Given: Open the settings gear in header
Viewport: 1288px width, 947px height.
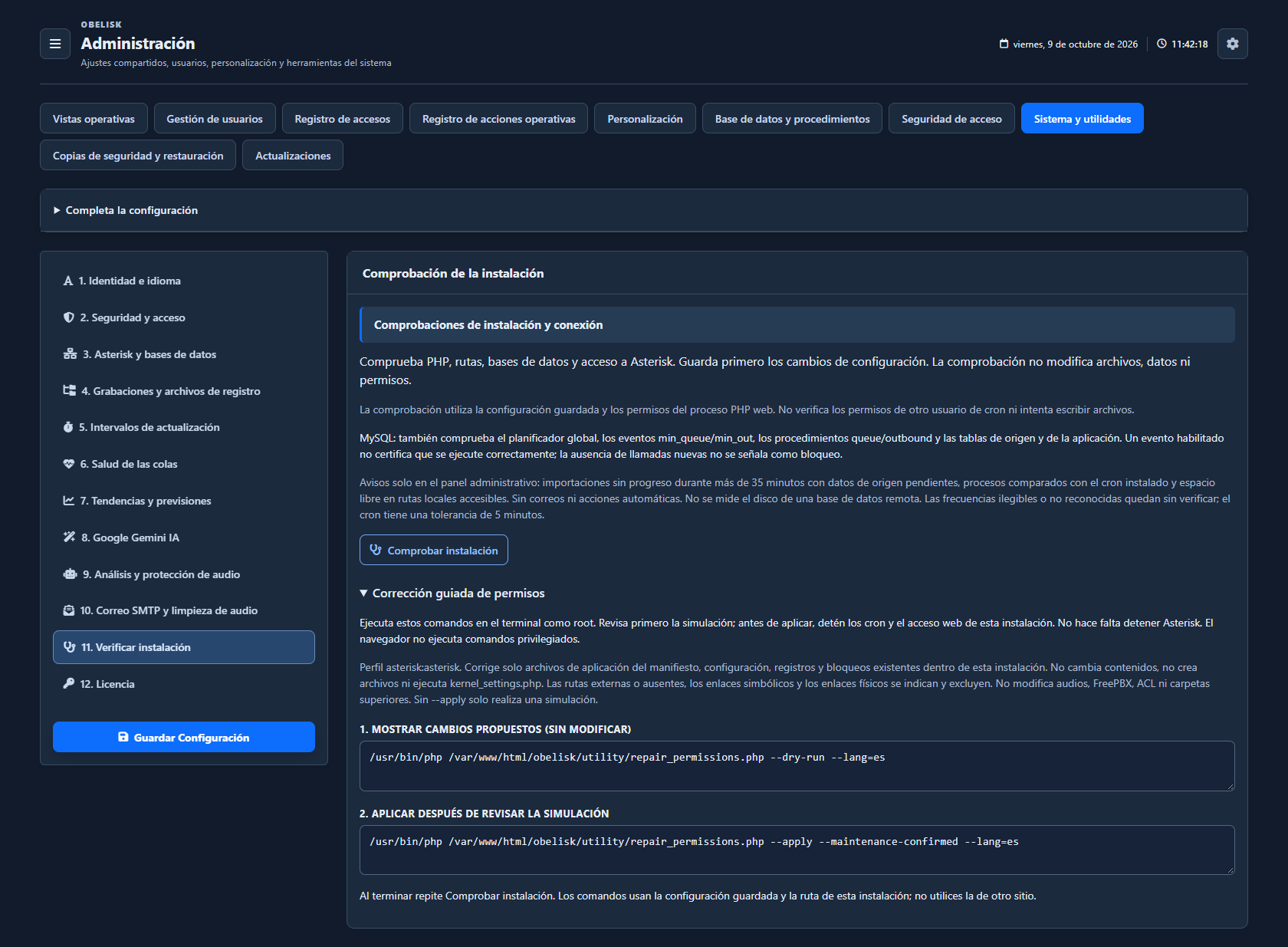Looking at the screenshot, I should pyautogui.click(x=1232, y=44).
